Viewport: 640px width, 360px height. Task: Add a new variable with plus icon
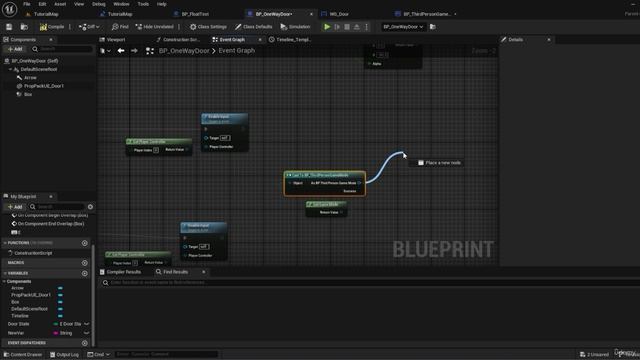(x=84, y=273)
